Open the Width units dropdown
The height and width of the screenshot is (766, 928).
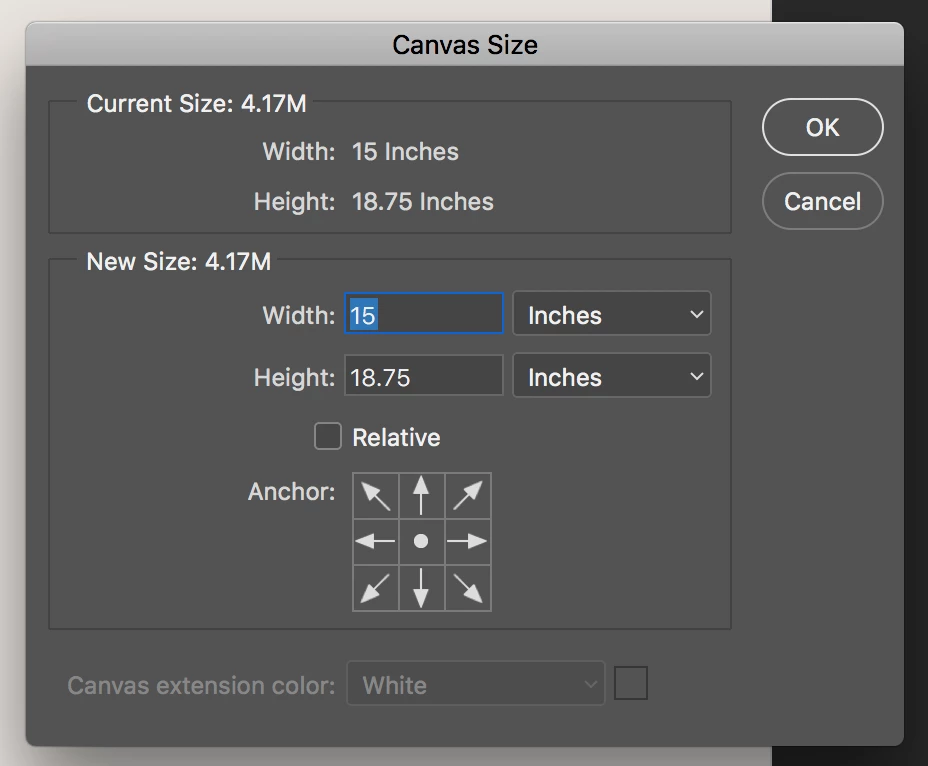tap(611, 315)
